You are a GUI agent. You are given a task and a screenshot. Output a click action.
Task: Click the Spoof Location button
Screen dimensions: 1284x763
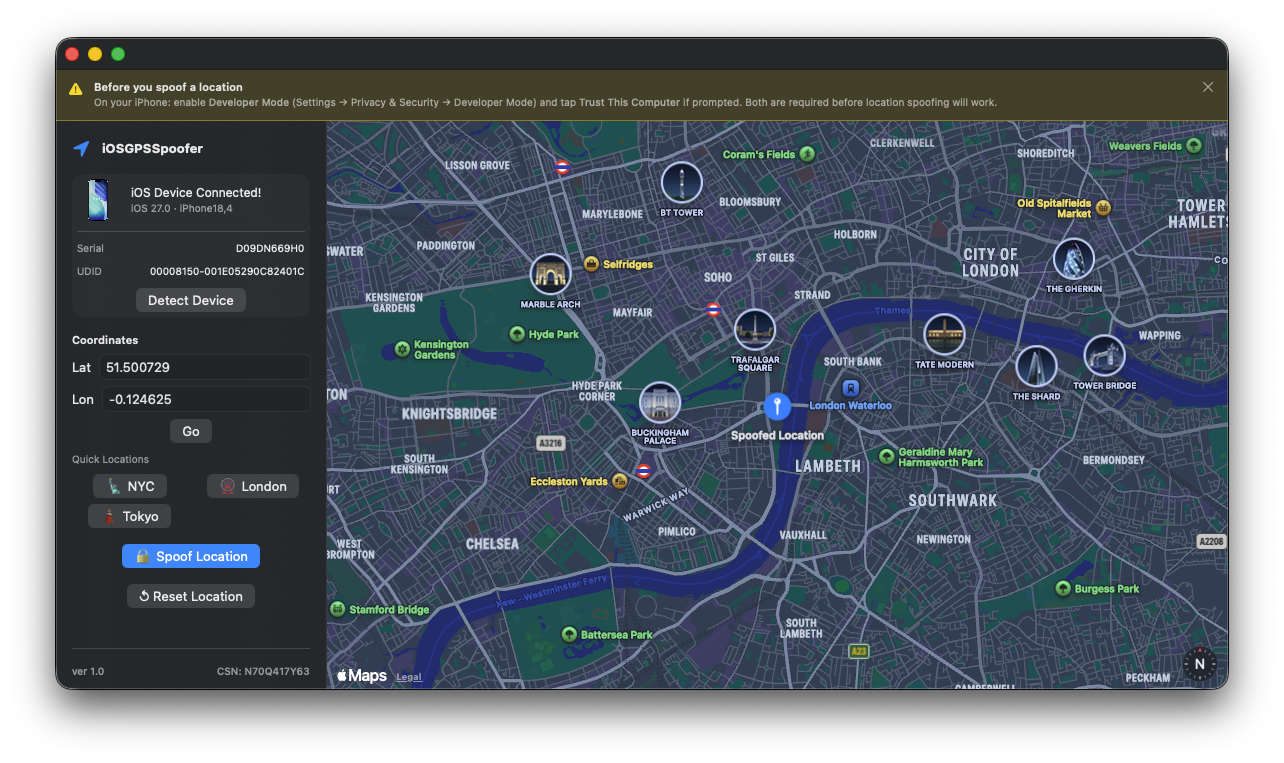[x=191, y=556]
